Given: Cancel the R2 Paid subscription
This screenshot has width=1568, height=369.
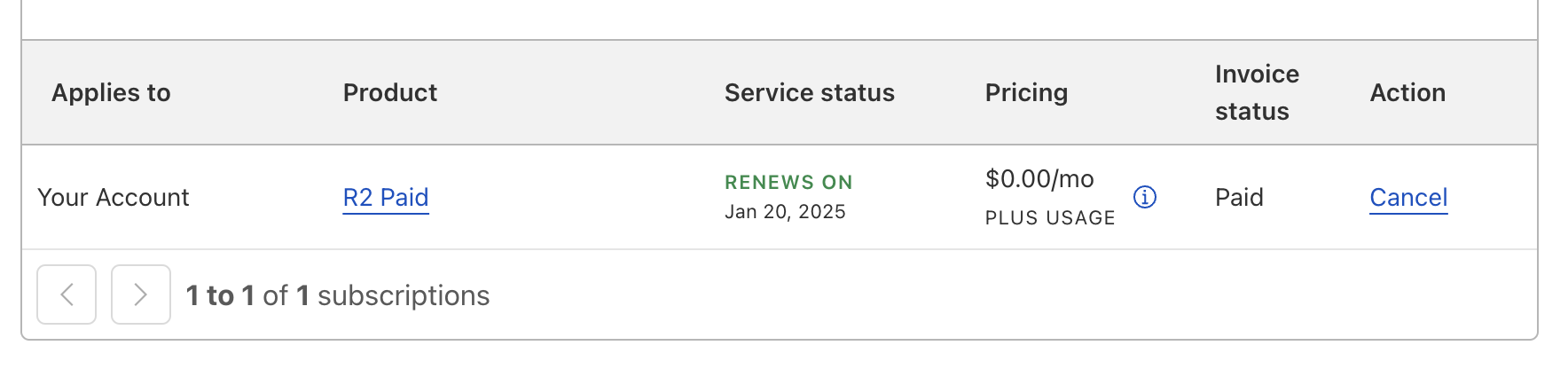Looking at the screenshot, I should [1408, 197].
